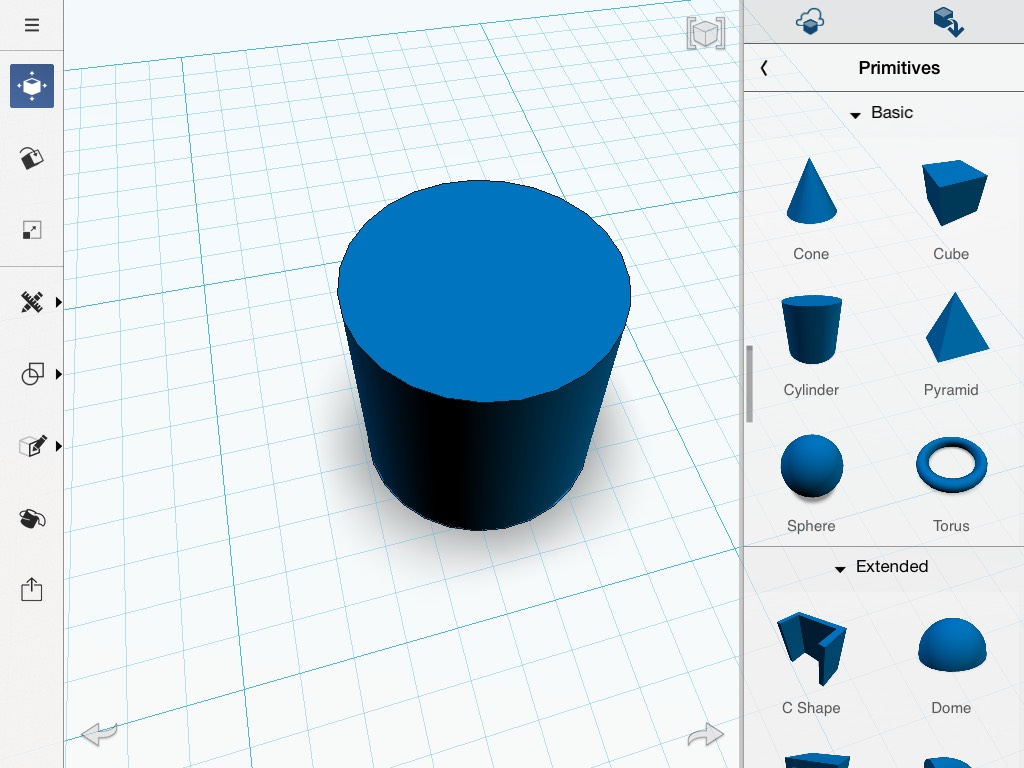Open the import model icon
Viewport: 1024px width, 768px height.
tap(949, 22)
